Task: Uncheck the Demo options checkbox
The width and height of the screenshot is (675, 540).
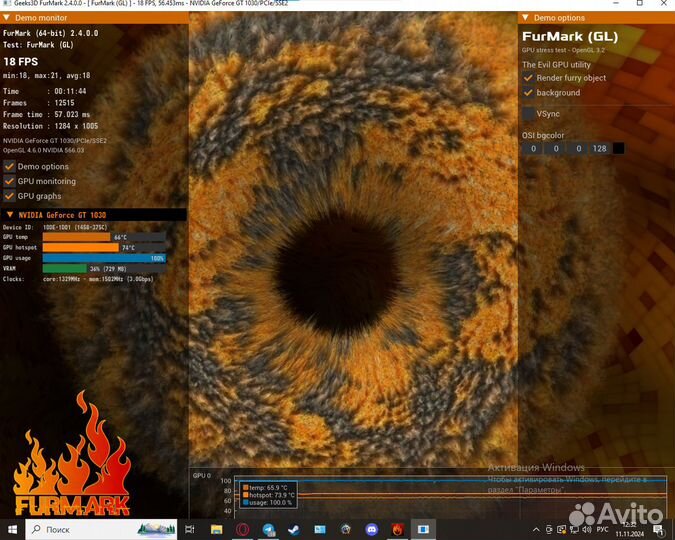Action: [x=9, y=167]
